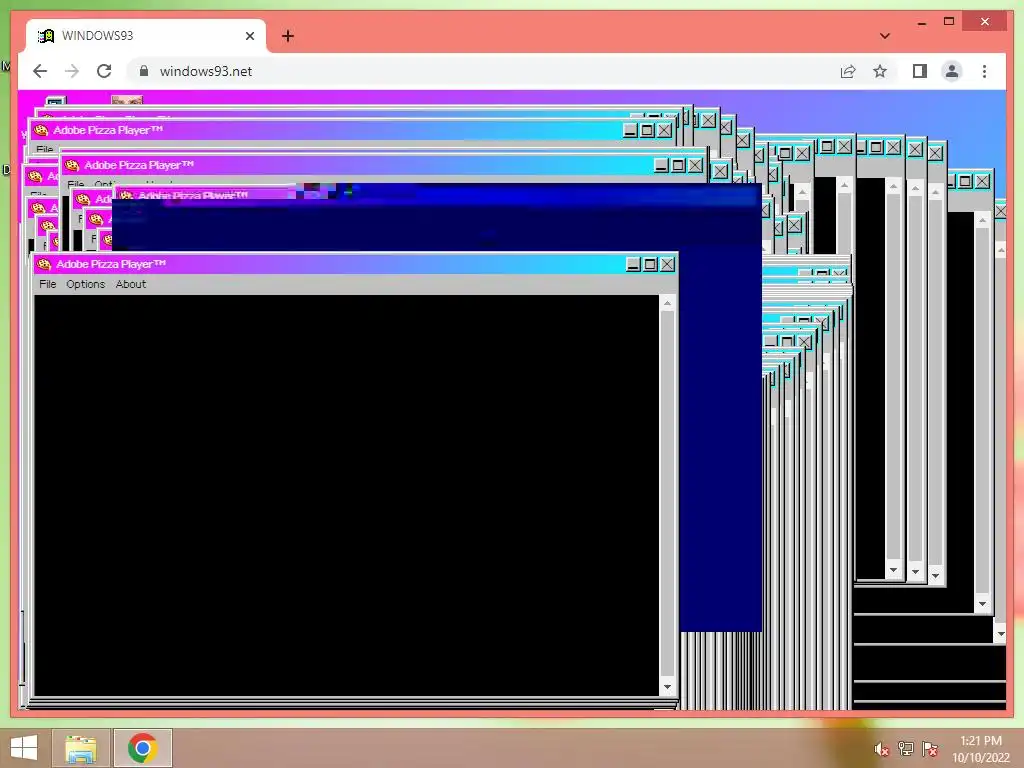
Task: Open File Explorer from taskbar
Action: (81, 748)
